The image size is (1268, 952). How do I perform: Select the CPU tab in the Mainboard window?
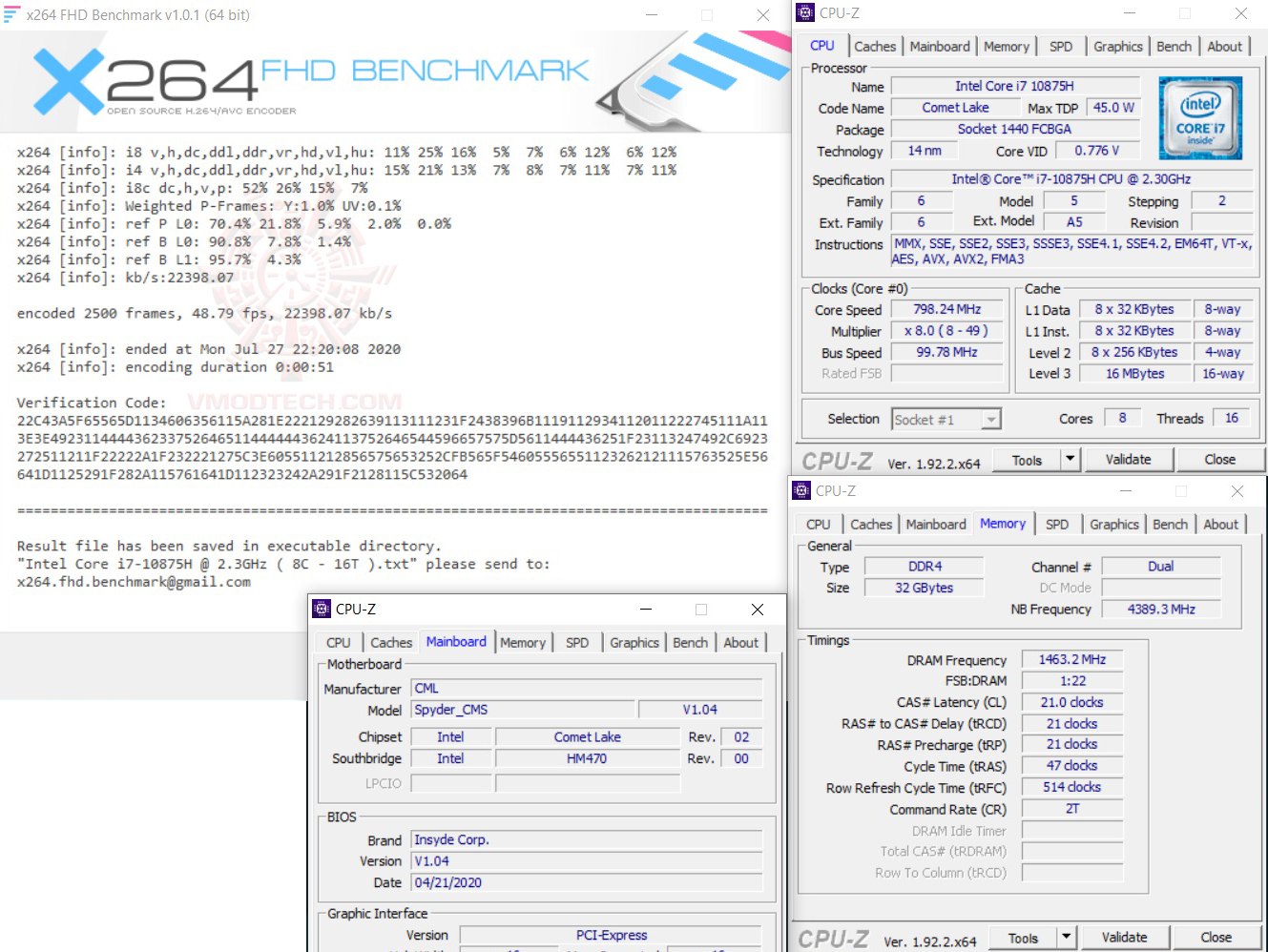[339, 643]
